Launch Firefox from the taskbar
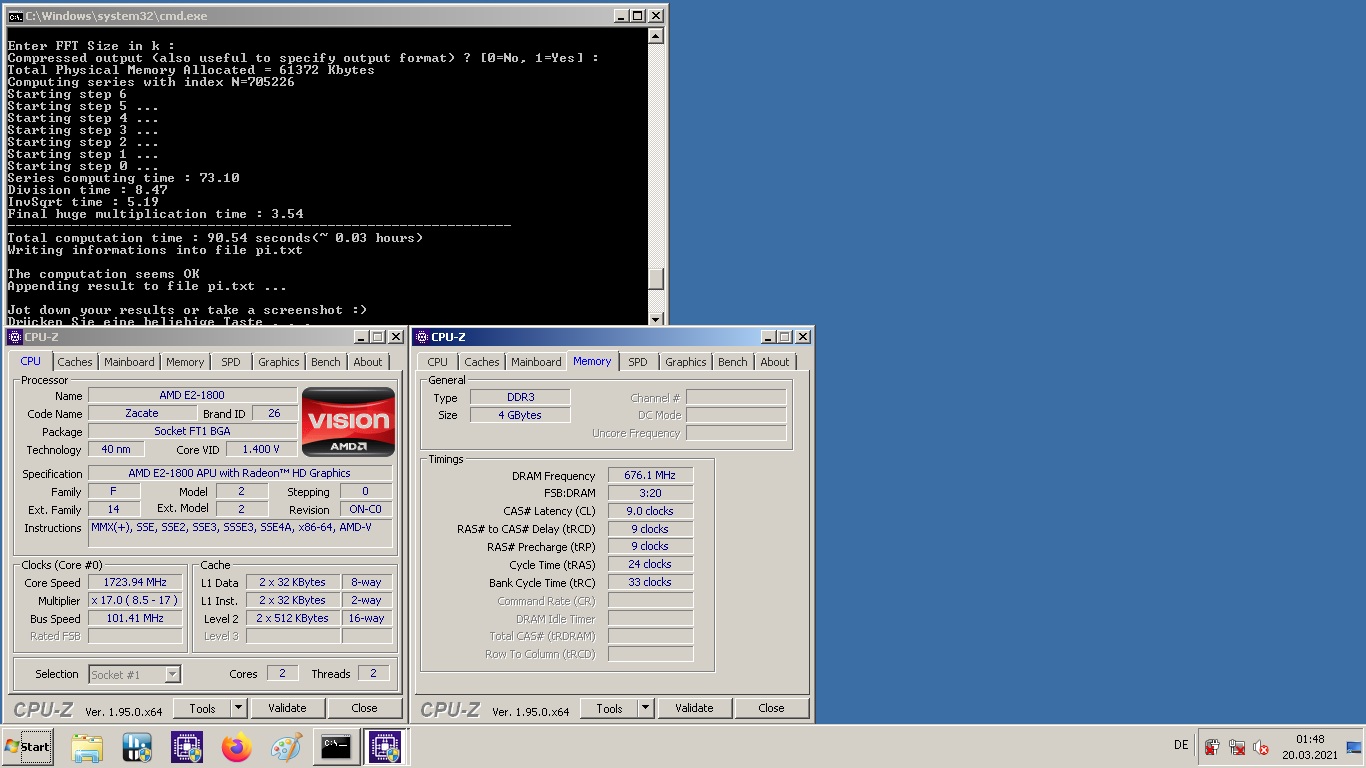Image resolution: width=1366 pixels, height=768 pixels. [x=237, y=747]
